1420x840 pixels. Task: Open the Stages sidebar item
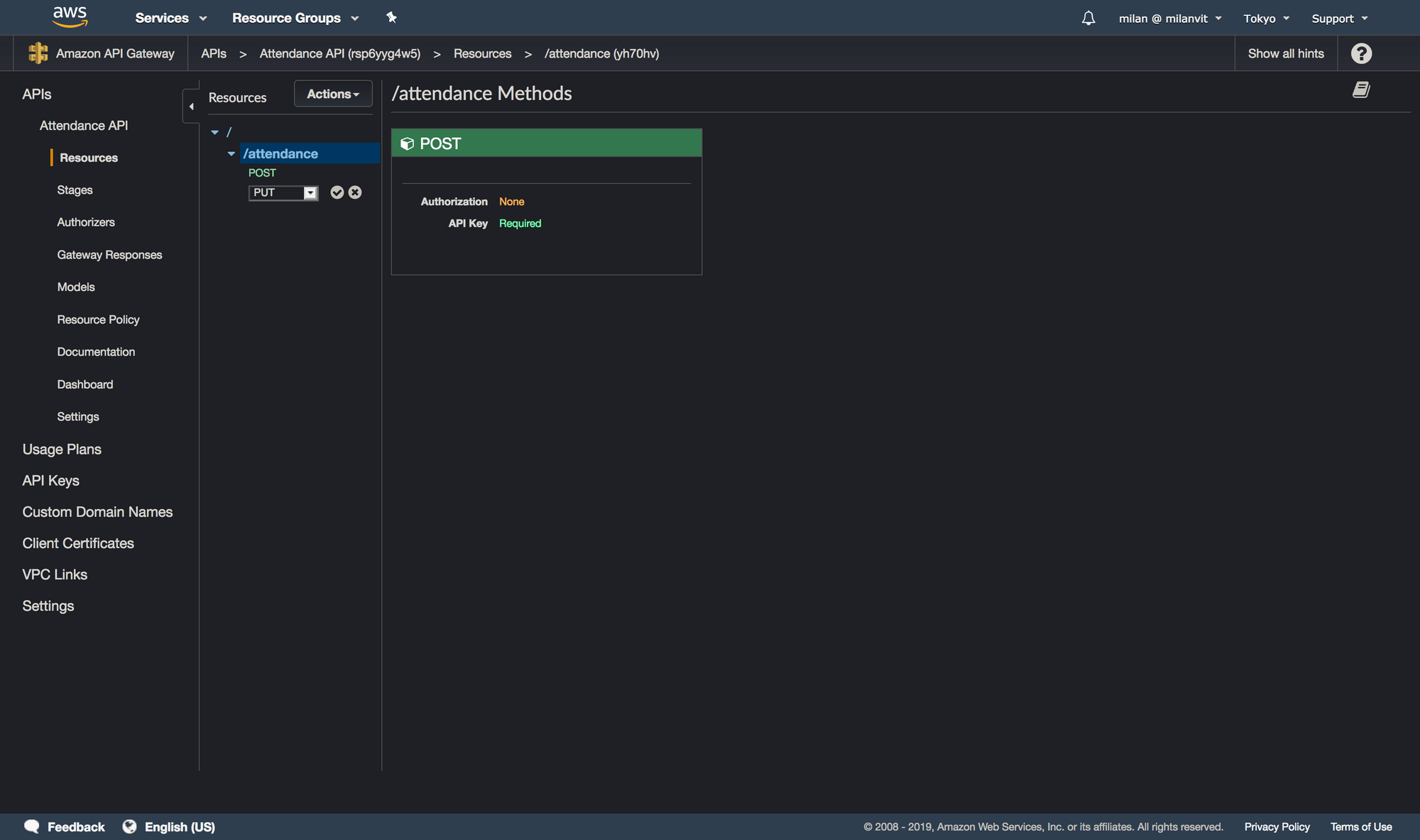[75, 190]
